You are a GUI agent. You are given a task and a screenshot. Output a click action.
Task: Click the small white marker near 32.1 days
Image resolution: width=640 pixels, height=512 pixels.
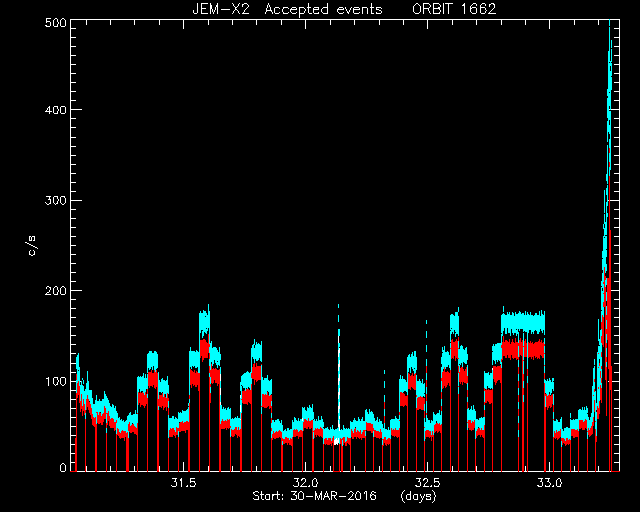(337, 441)
